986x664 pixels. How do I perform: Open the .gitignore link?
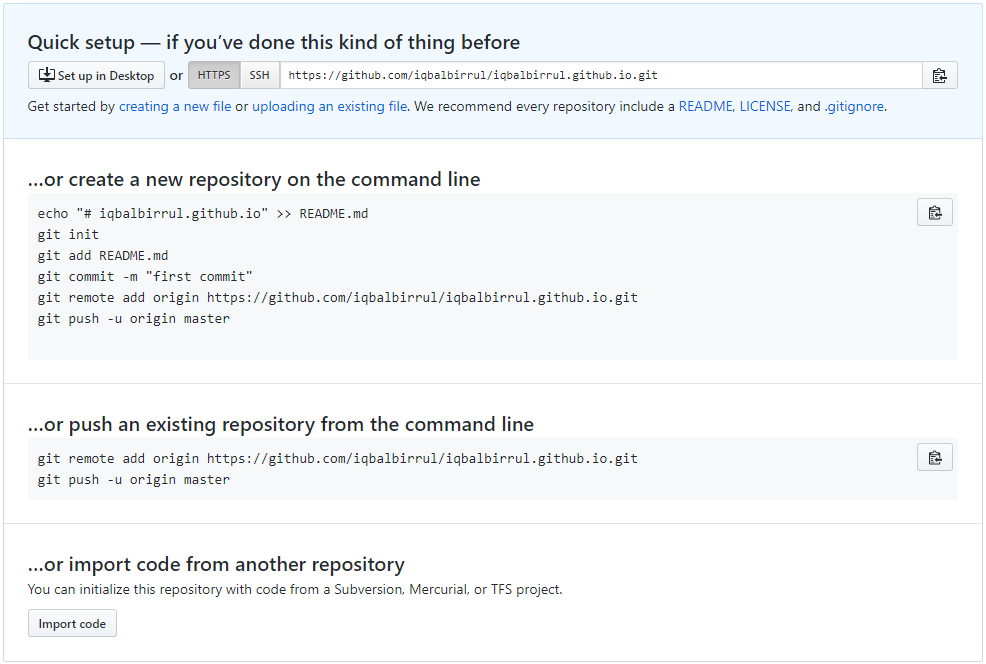point(855,106)
